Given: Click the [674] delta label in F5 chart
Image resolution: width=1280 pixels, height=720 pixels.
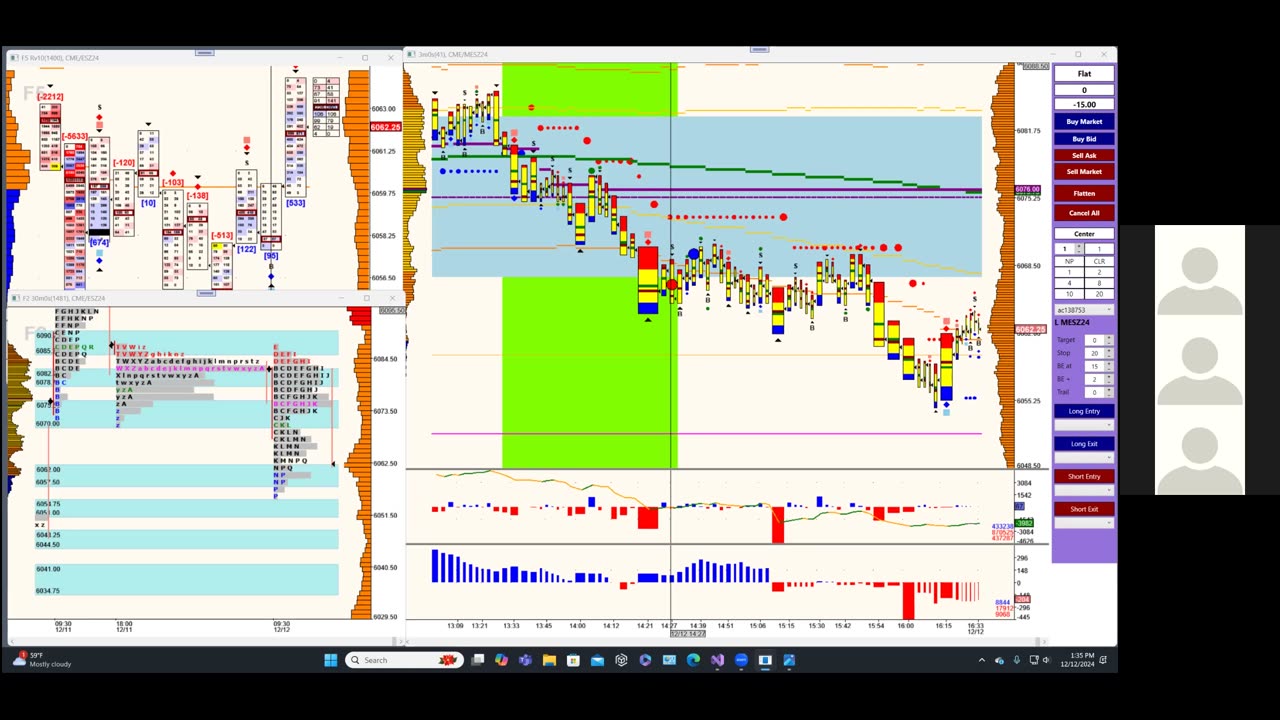Looking at the screenshot, I should click(99, 243).
